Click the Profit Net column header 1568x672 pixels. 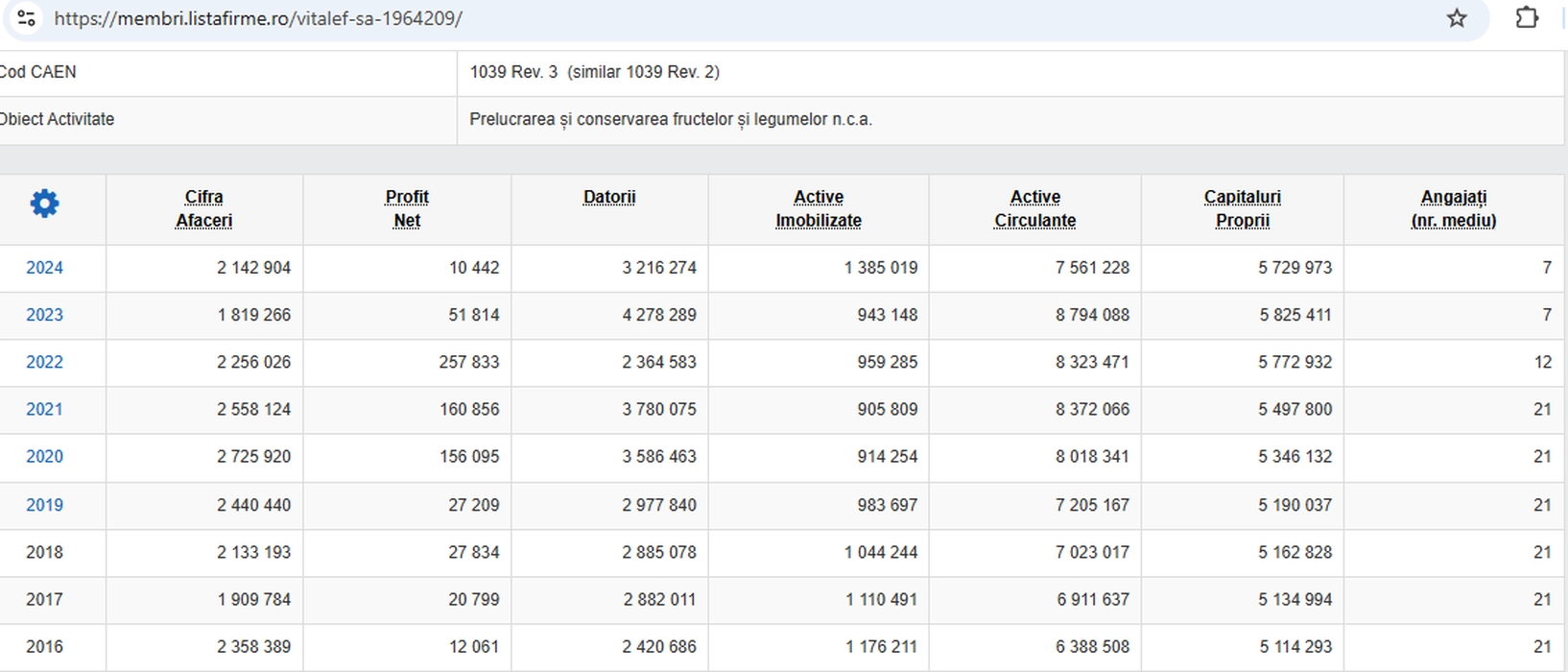pyautogui.click(x=407, y=208)
